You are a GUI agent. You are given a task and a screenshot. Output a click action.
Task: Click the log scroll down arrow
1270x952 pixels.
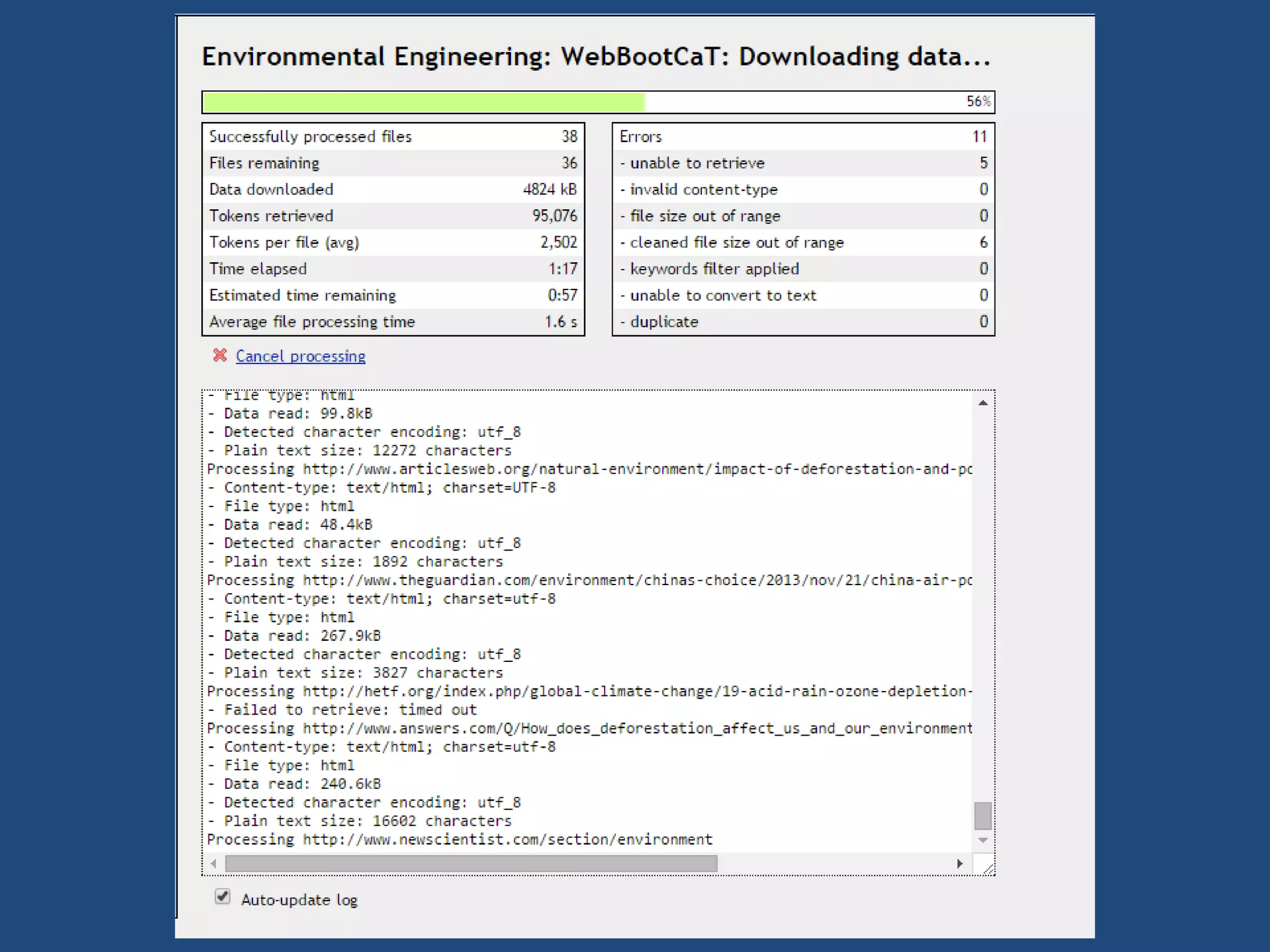coord(983,840)
